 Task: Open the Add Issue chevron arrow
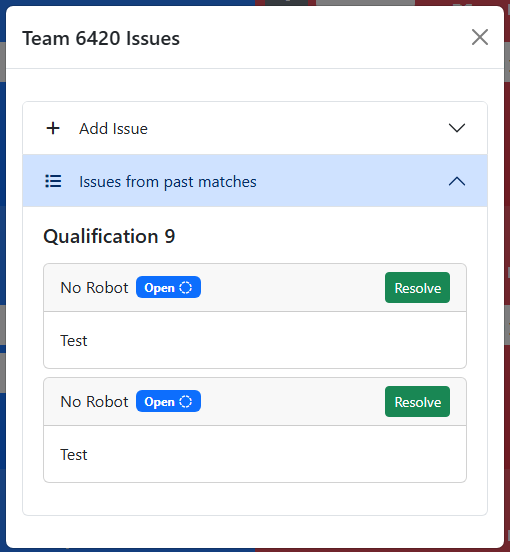(x=457, y=128)
